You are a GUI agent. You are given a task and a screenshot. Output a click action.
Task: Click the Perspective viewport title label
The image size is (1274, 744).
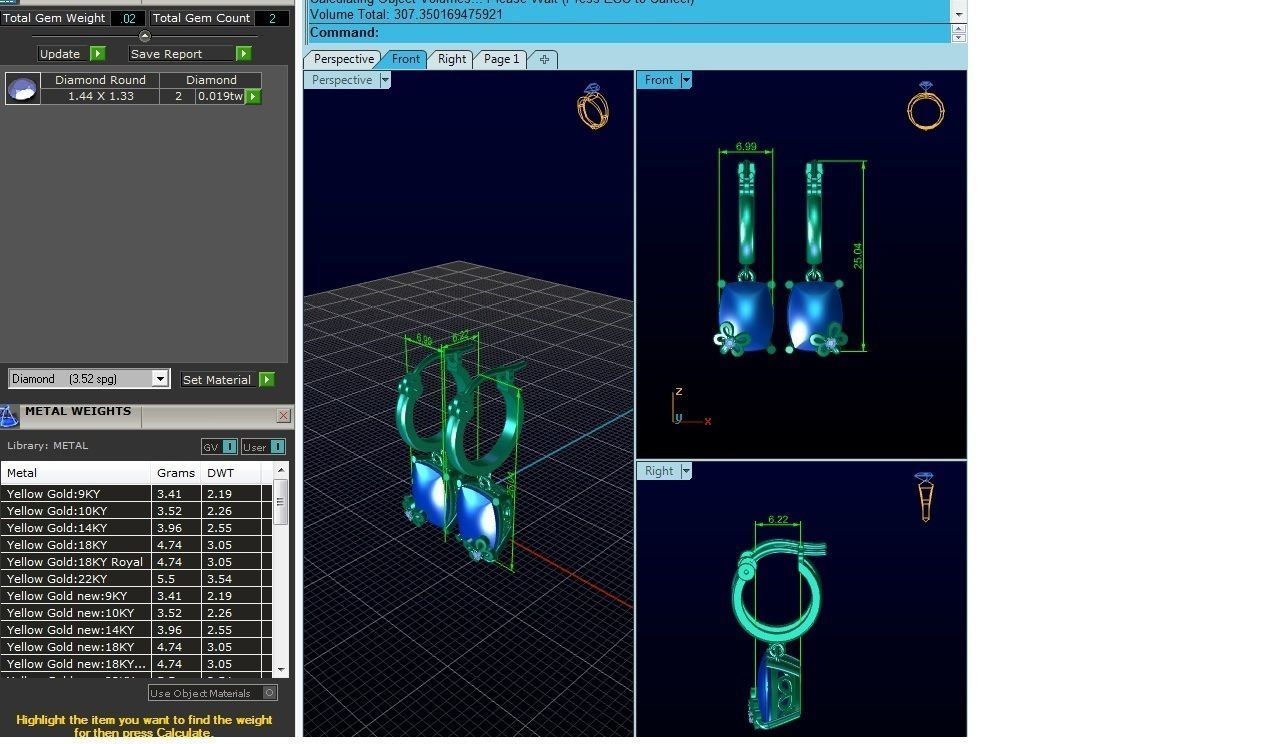[342, 80]
